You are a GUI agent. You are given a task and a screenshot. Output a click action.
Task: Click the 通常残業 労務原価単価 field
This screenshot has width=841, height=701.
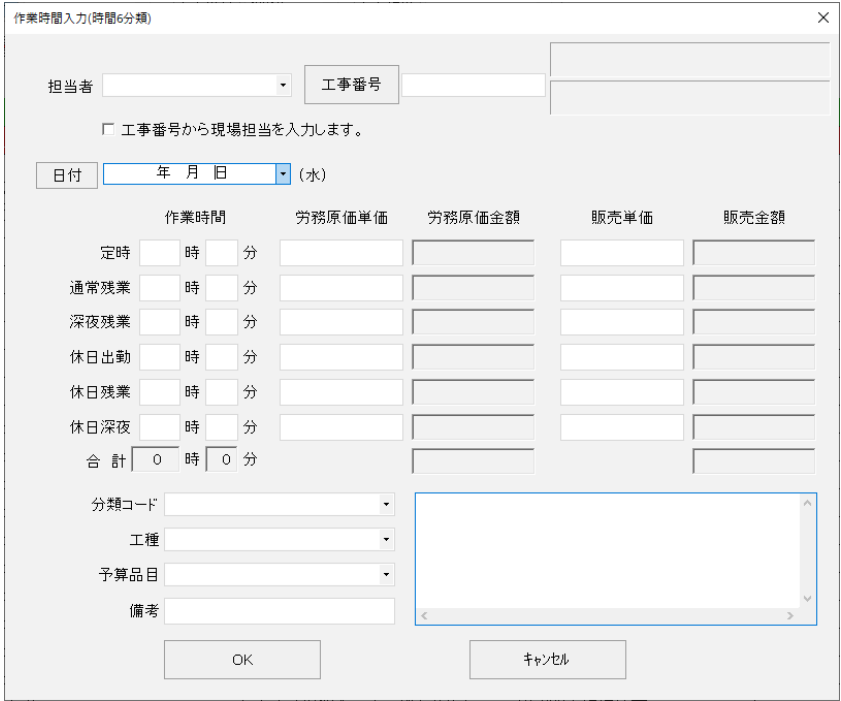[x=341, y=288]
